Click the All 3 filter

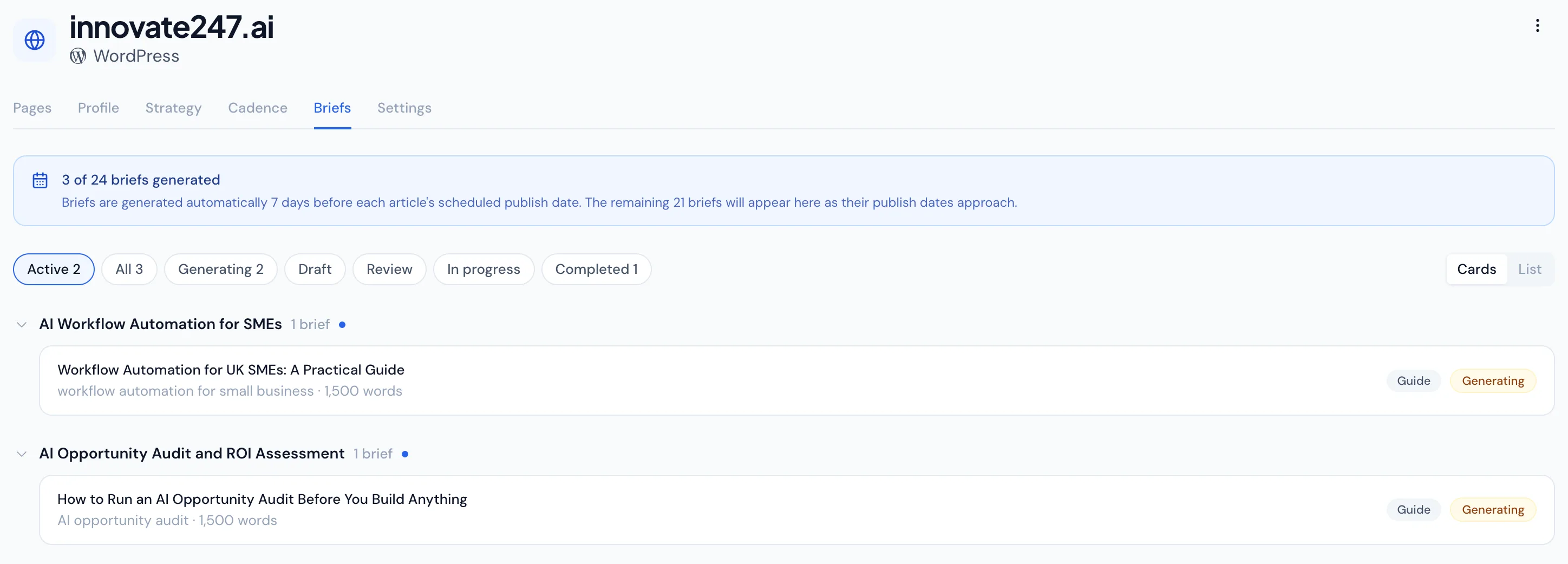coord(128,268)
